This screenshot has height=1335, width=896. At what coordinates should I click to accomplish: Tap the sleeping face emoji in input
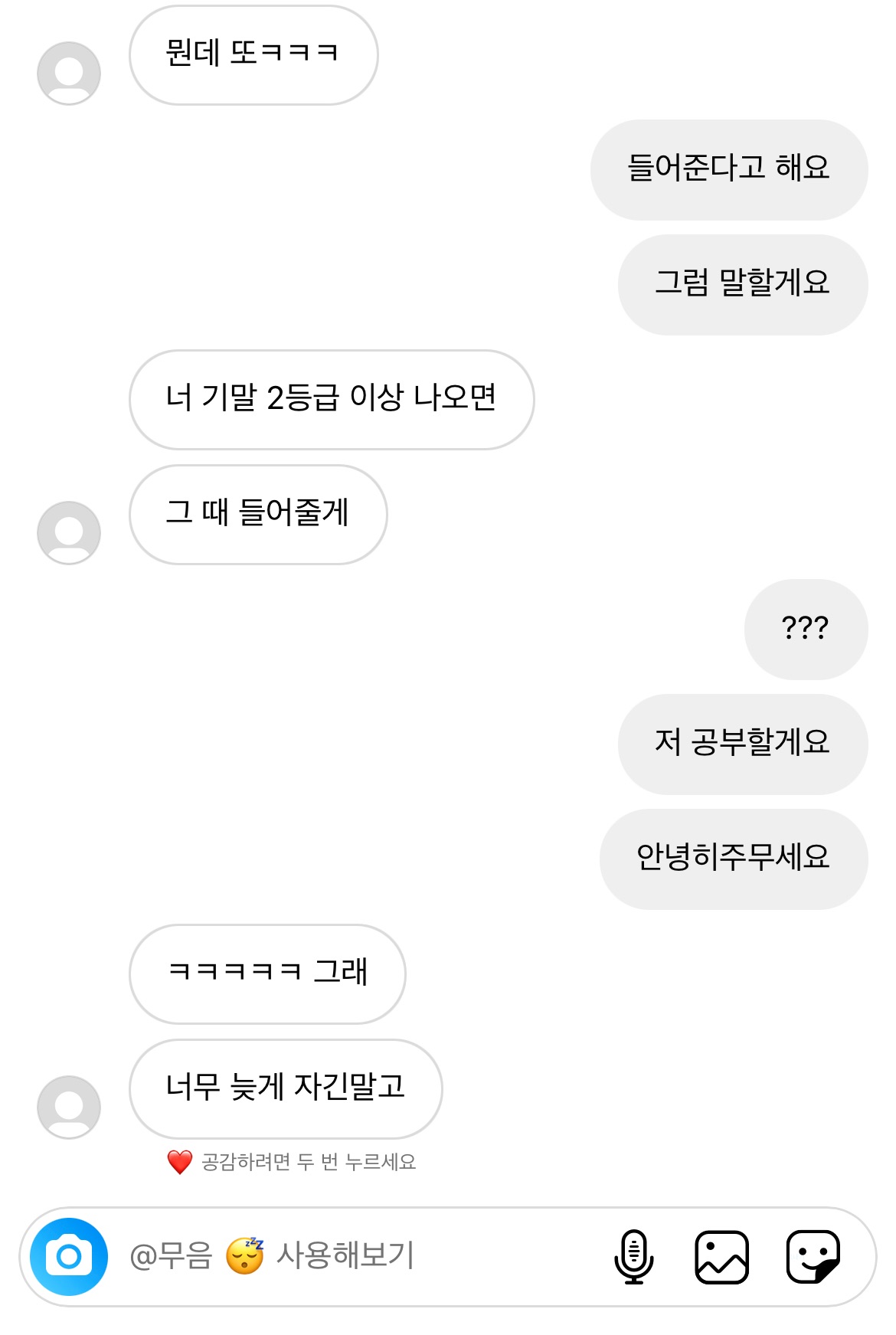pyautogui.click(x=244, y=1255)
